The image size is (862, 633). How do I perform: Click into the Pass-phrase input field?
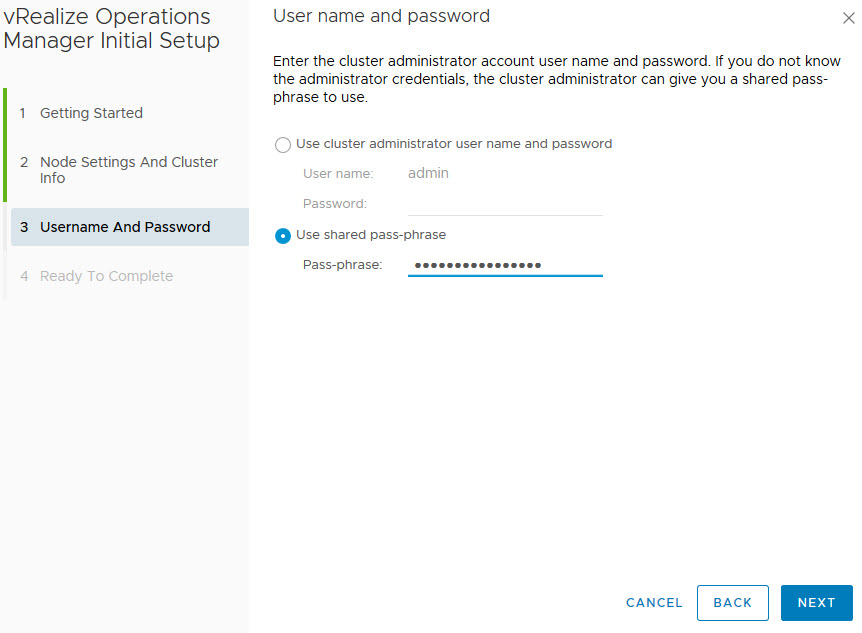(504, 265)
